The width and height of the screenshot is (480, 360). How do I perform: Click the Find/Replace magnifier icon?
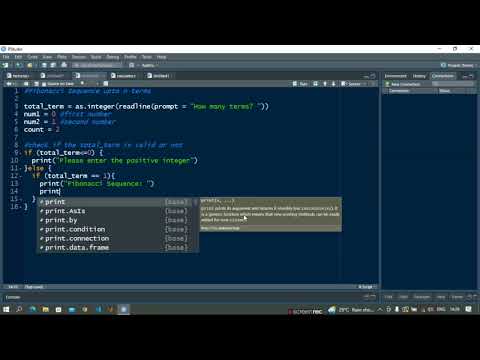(x=82, y=84)
